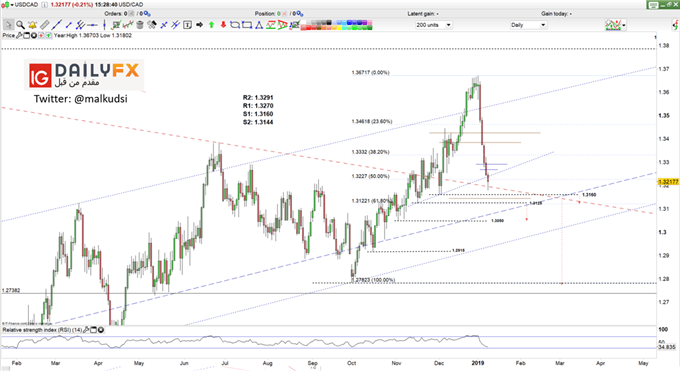Screen dimensions: 680x371
Task: Activate the magnifier zoom tool
Action: (x=20, y=25)
